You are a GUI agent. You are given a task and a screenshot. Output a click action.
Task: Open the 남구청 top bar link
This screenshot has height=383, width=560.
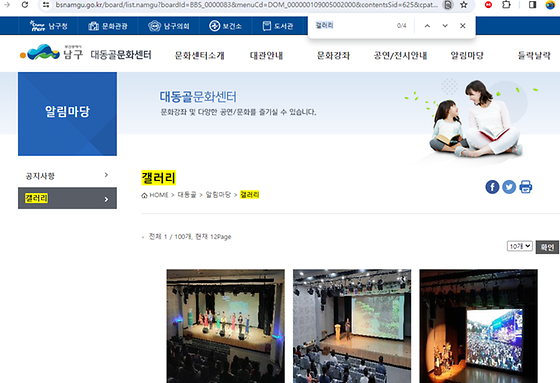pyautogui.click(x=49, y=26)
